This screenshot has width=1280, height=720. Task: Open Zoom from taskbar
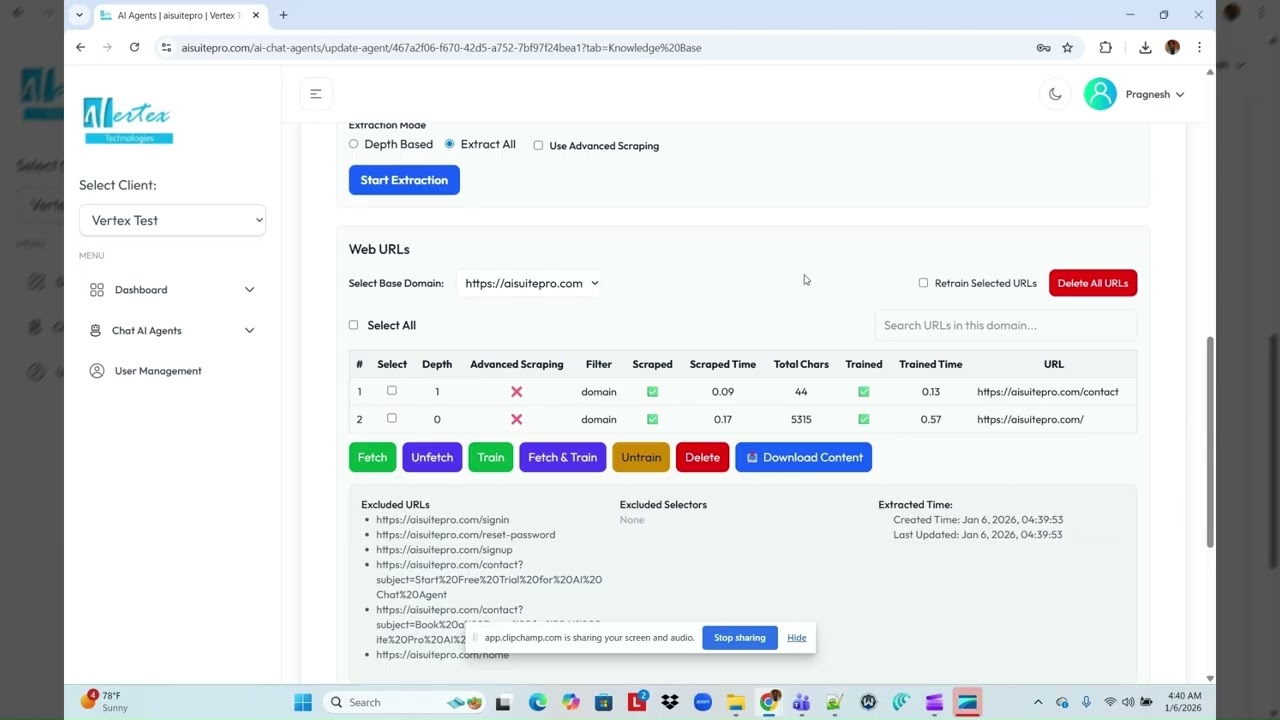coord(702,702)
